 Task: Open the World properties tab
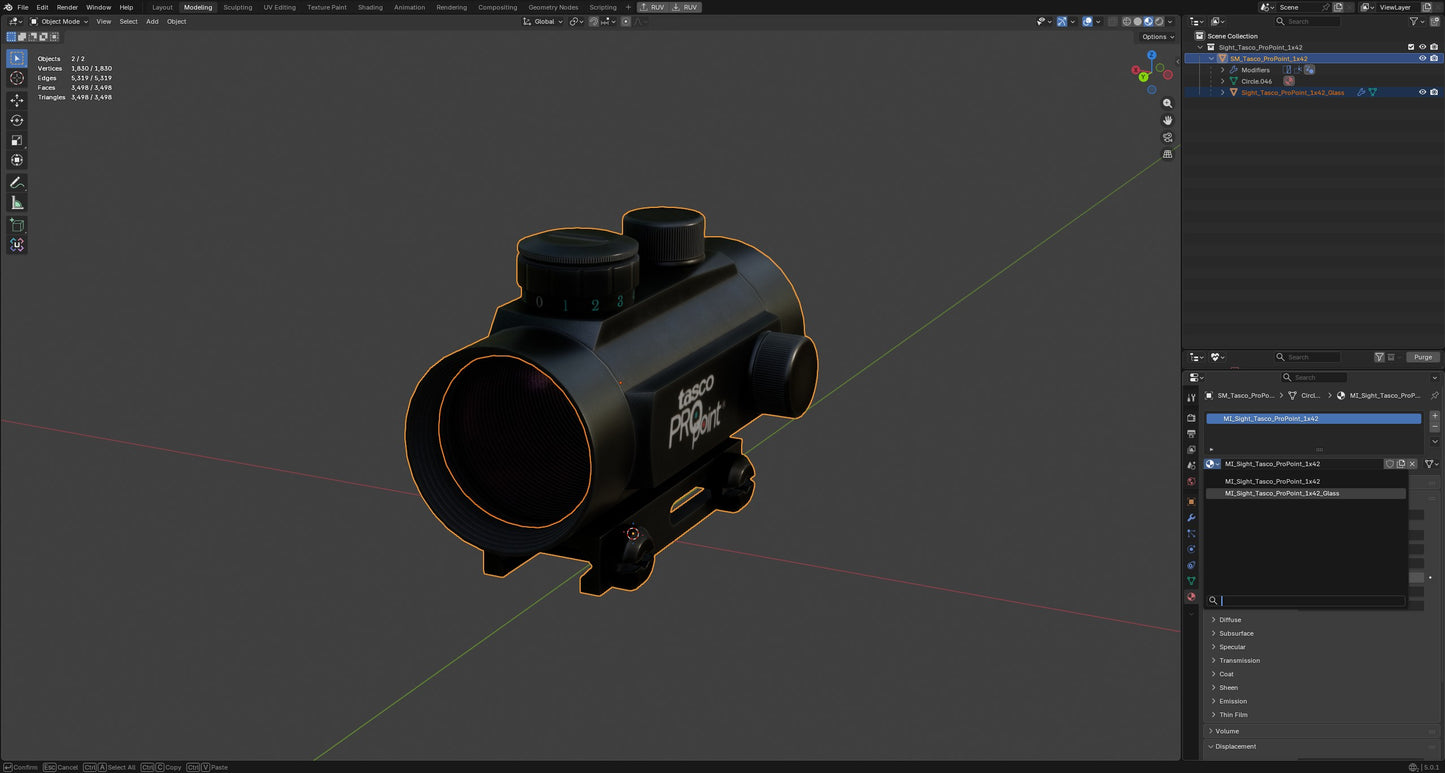click(x=1191, y=482)
